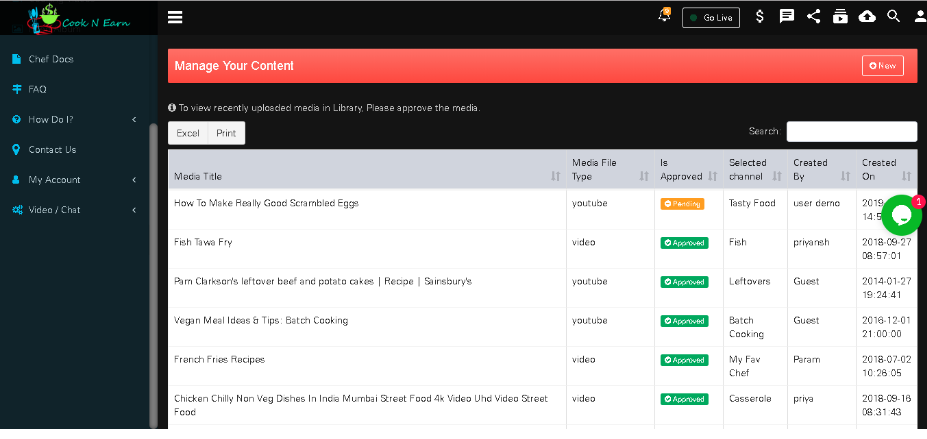Click the share icon in header

[x=813, y=17]
